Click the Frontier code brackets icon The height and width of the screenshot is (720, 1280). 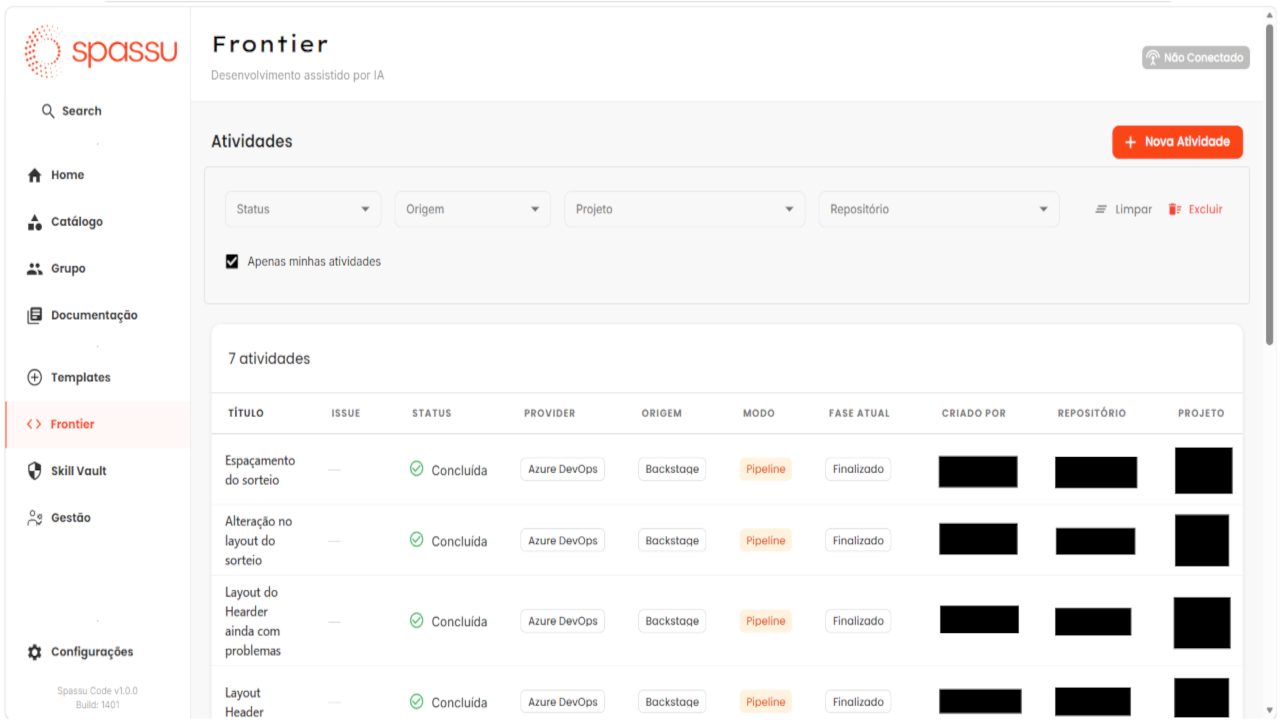point(34,424)
